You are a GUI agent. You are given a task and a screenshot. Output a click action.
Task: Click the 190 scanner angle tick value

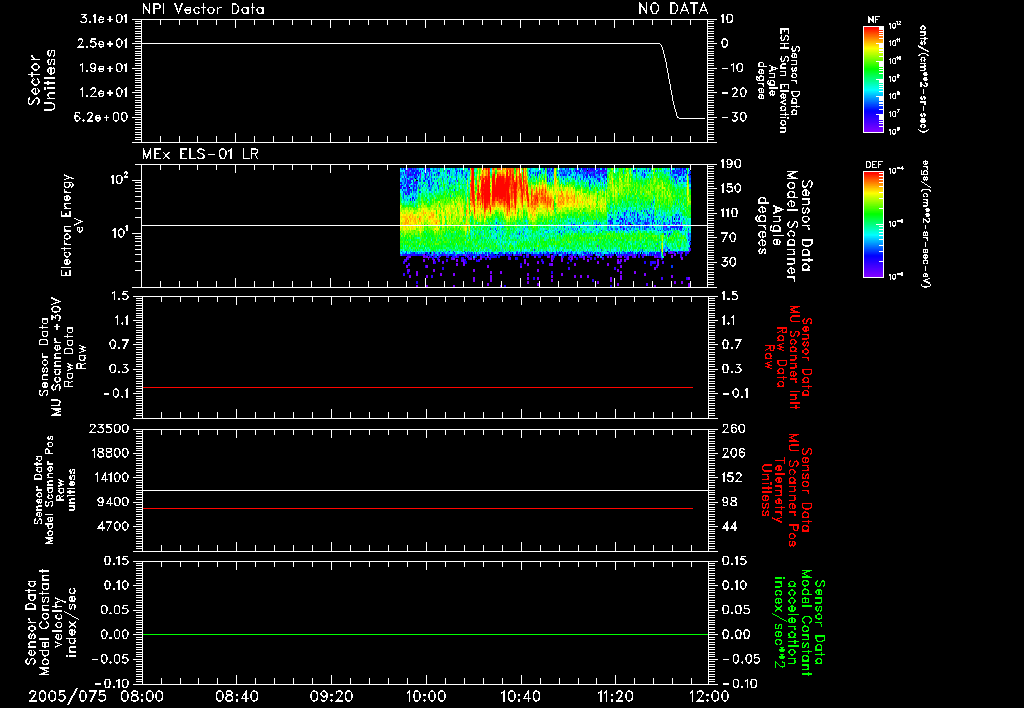(731, 164)
